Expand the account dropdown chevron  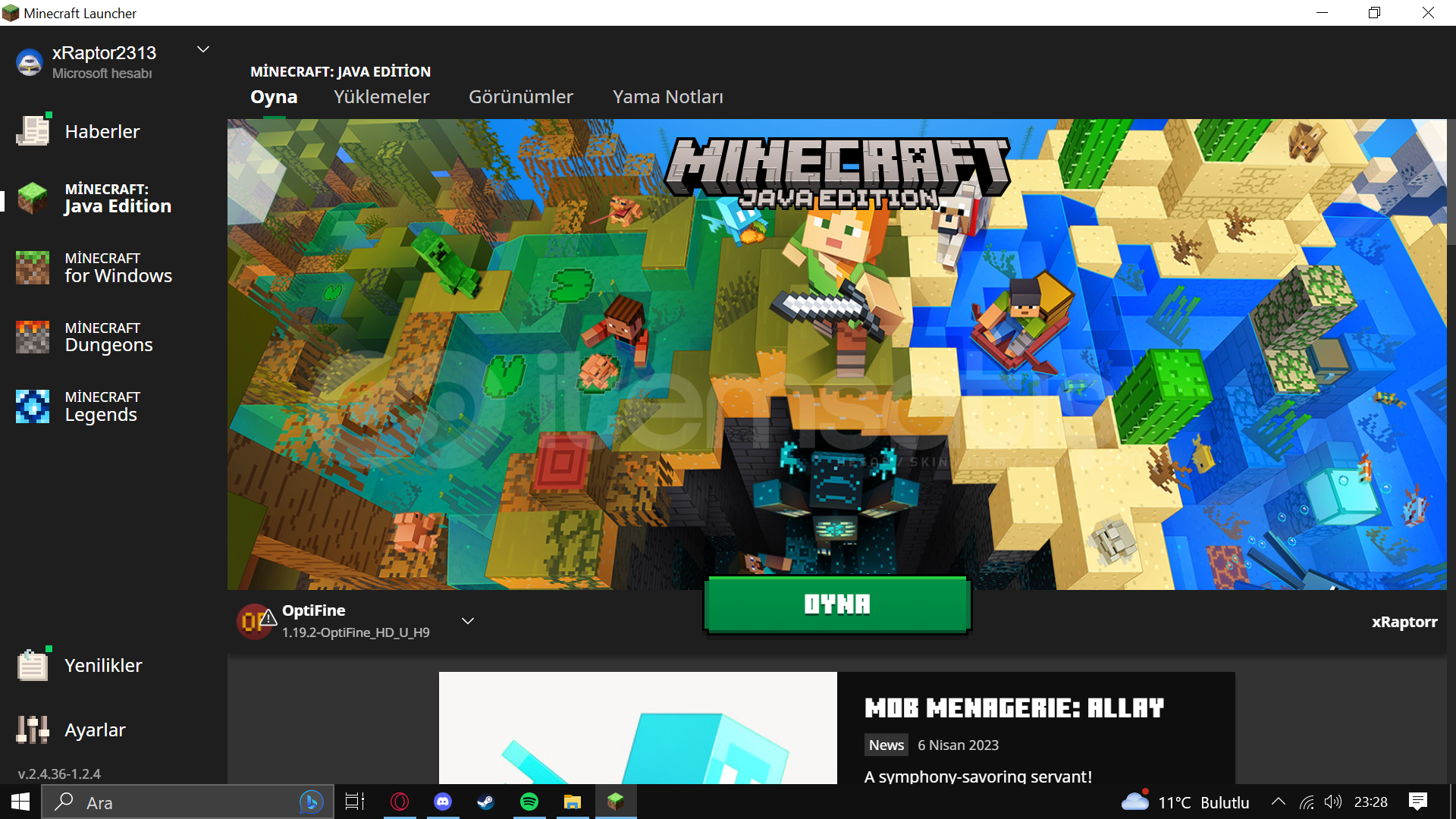pos(203,49)
